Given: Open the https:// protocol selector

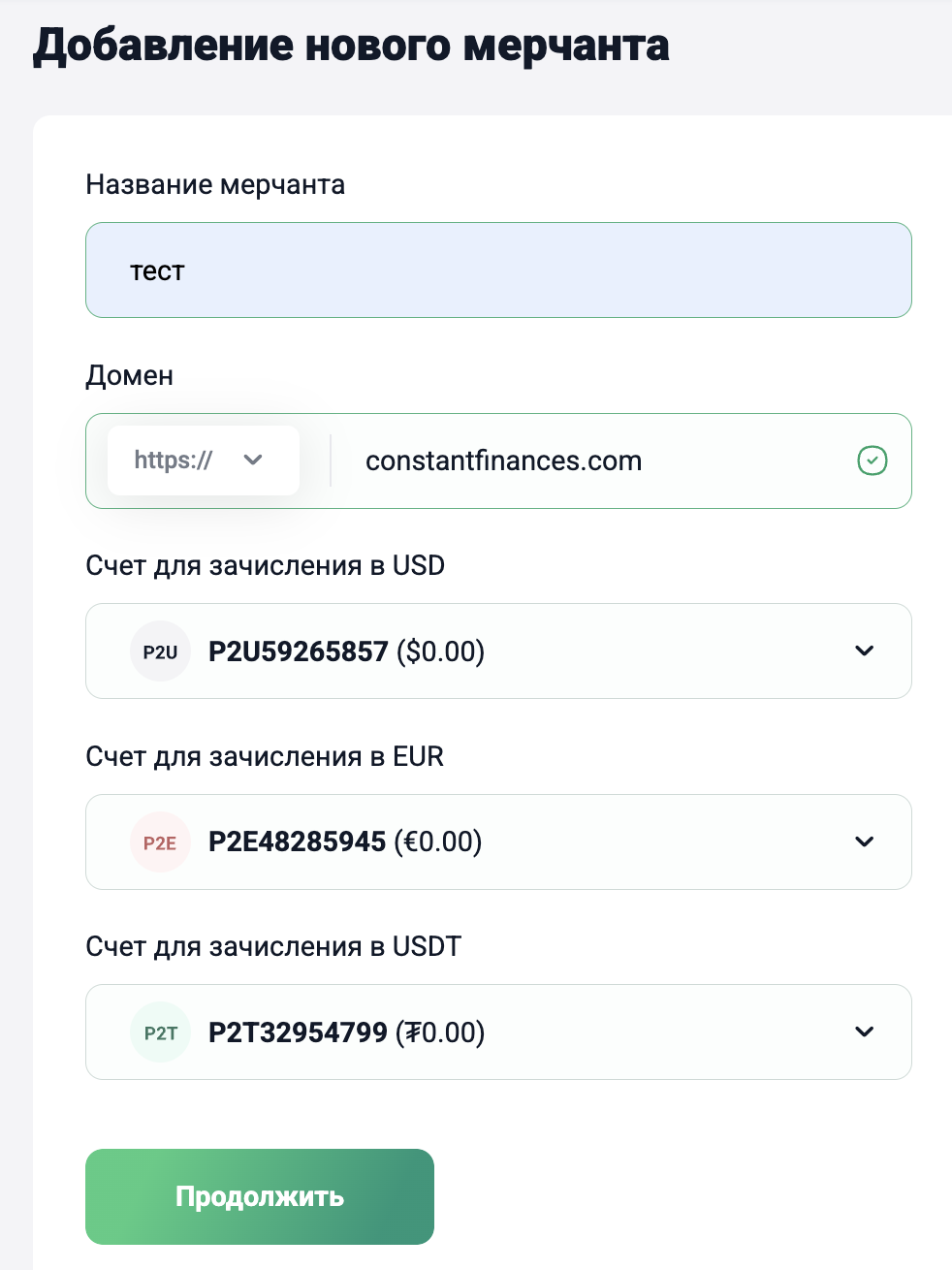Looking at the screenshot, I should point(204,460).
